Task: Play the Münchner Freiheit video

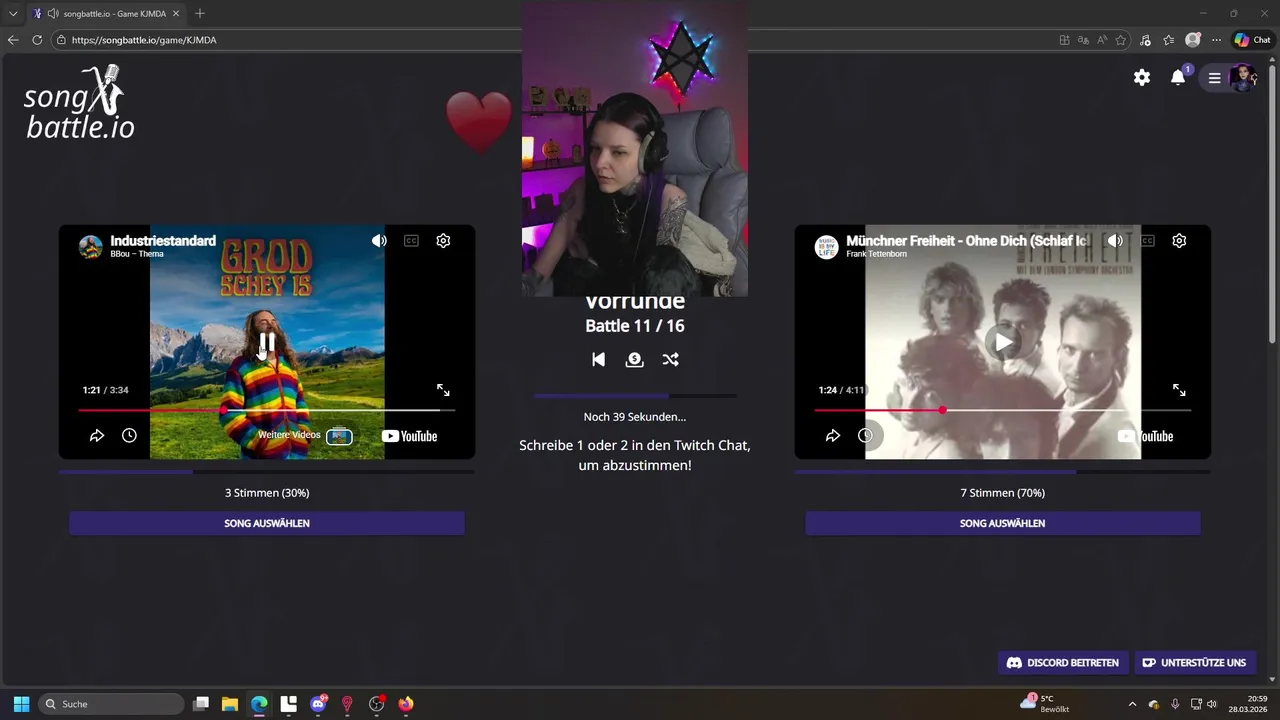Action: (1003, 342)
